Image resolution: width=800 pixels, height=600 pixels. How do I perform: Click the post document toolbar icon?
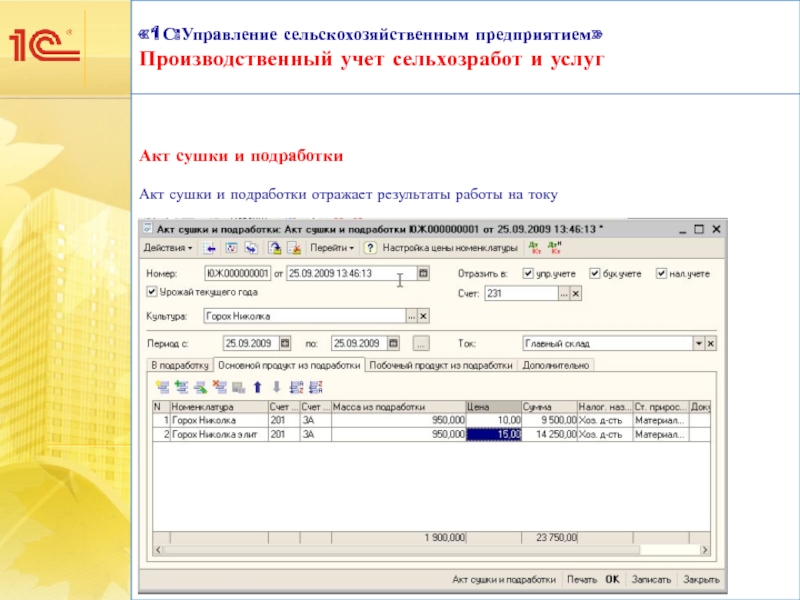[x=274, y=248]
